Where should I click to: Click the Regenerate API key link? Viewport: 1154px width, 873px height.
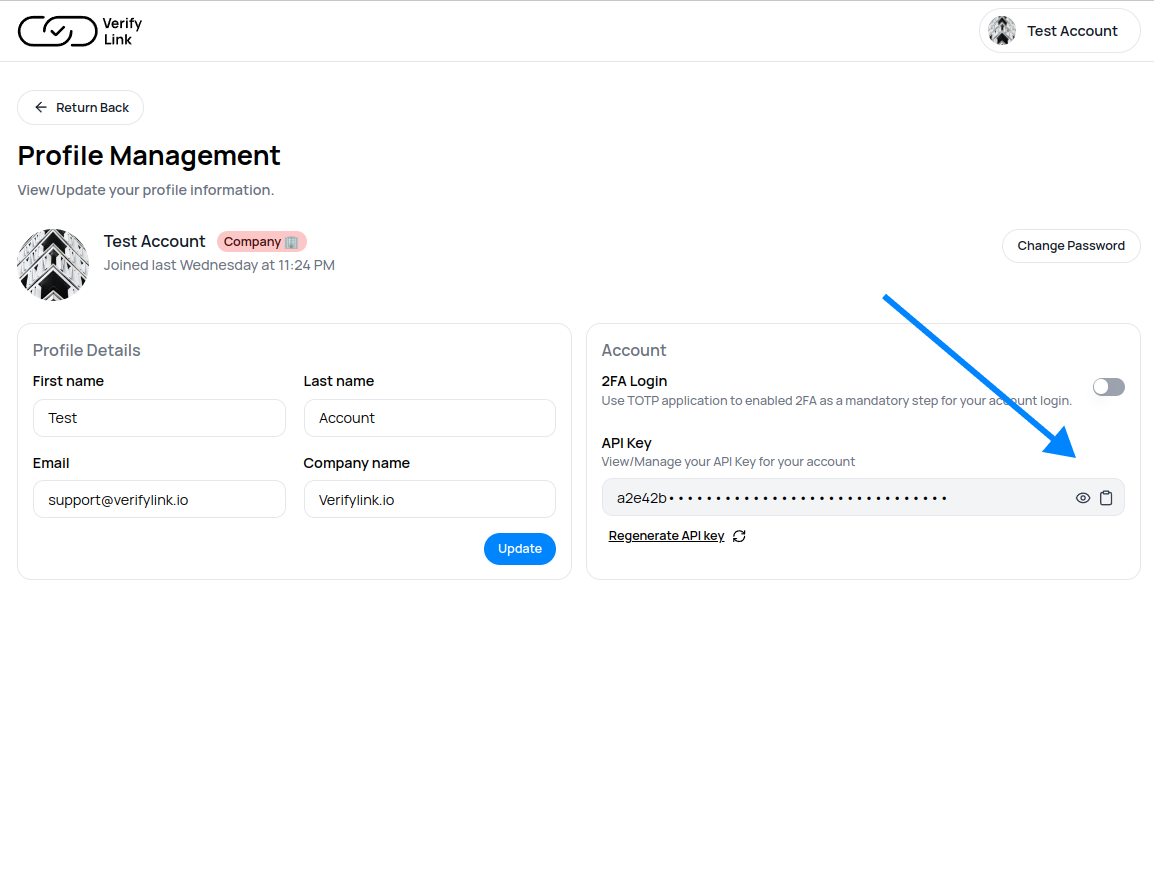pos(666,536)
